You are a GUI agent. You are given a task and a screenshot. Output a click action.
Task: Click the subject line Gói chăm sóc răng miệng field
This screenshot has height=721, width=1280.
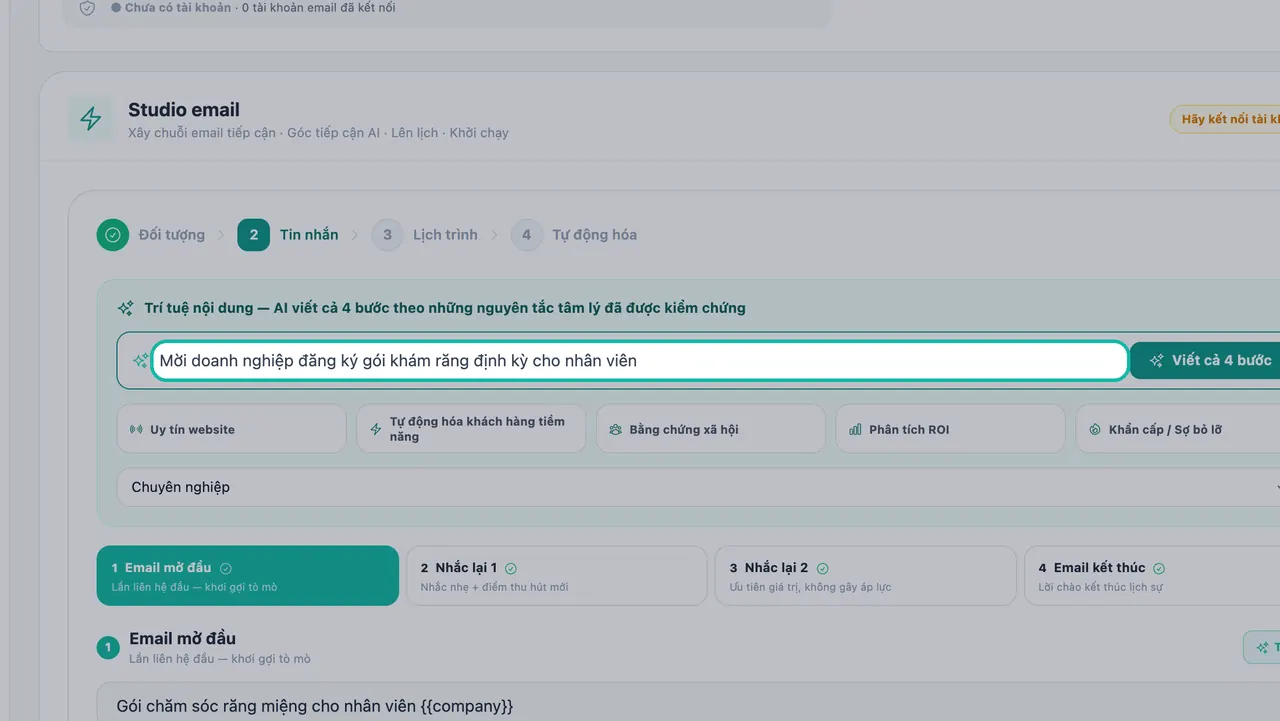pos(688,702)
